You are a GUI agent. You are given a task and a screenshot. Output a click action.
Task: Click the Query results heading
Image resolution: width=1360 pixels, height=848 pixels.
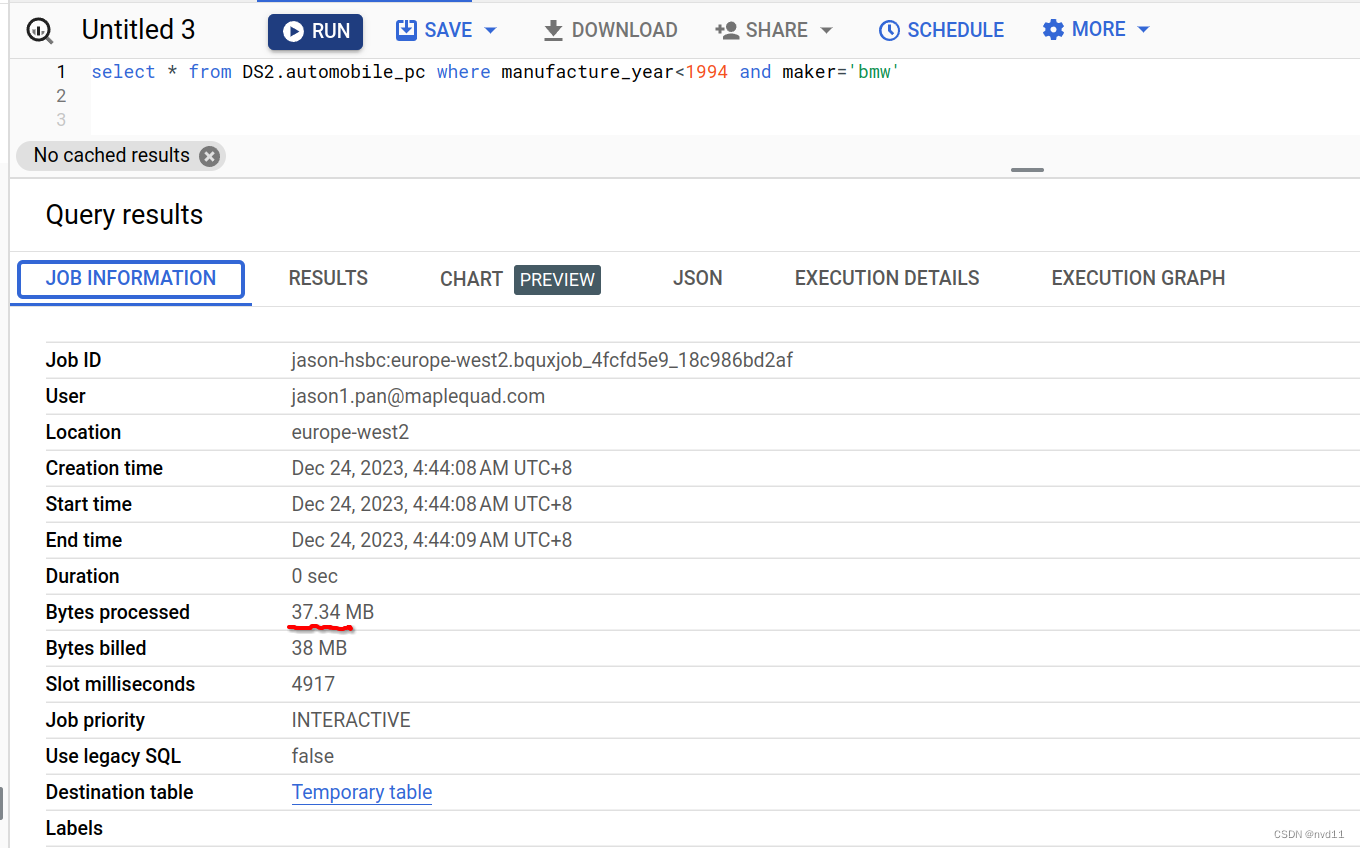click(x=124, y=215)
